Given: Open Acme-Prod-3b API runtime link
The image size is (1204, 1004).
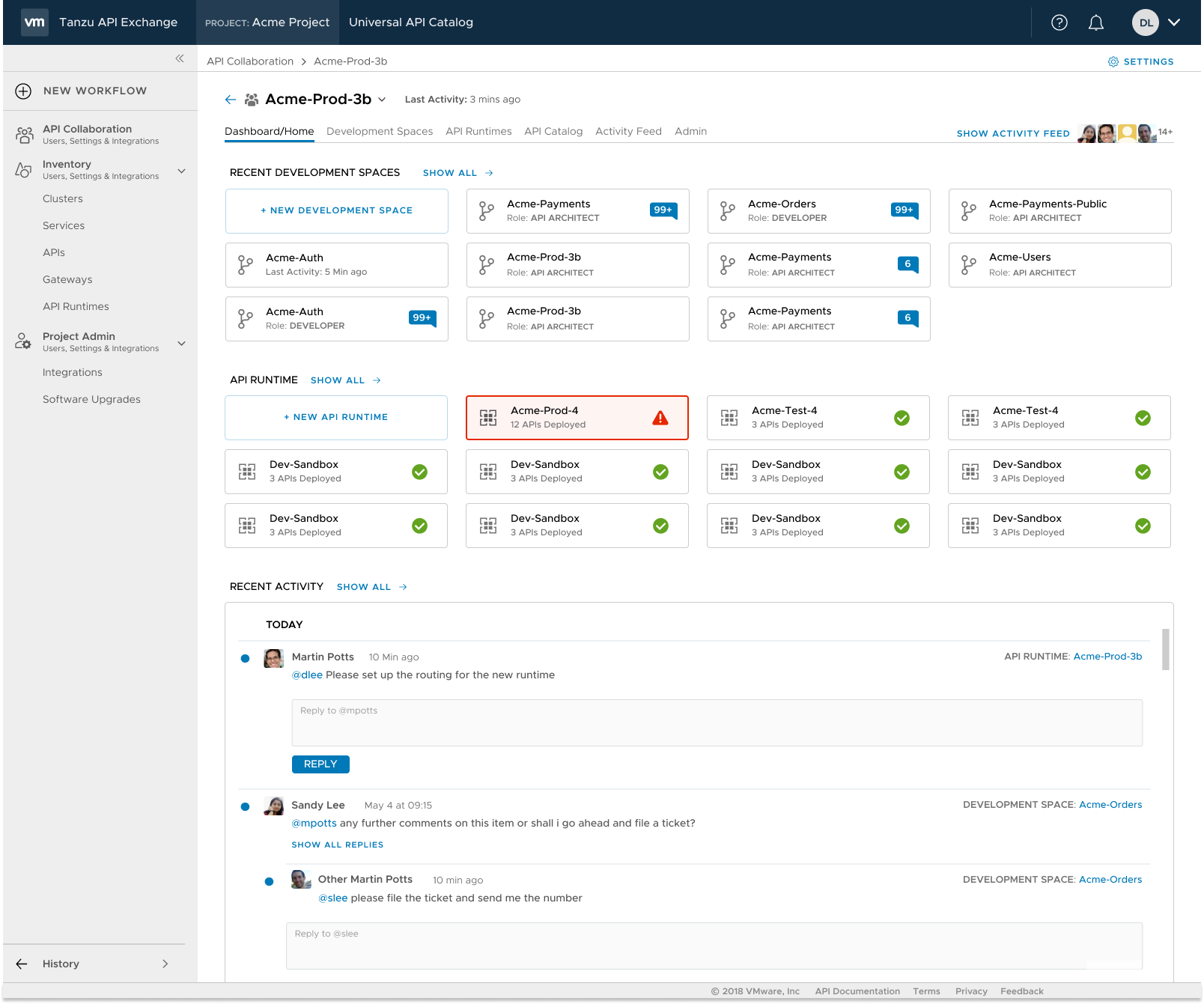Looking at the screenshot, I should (x=1107, y=657).
